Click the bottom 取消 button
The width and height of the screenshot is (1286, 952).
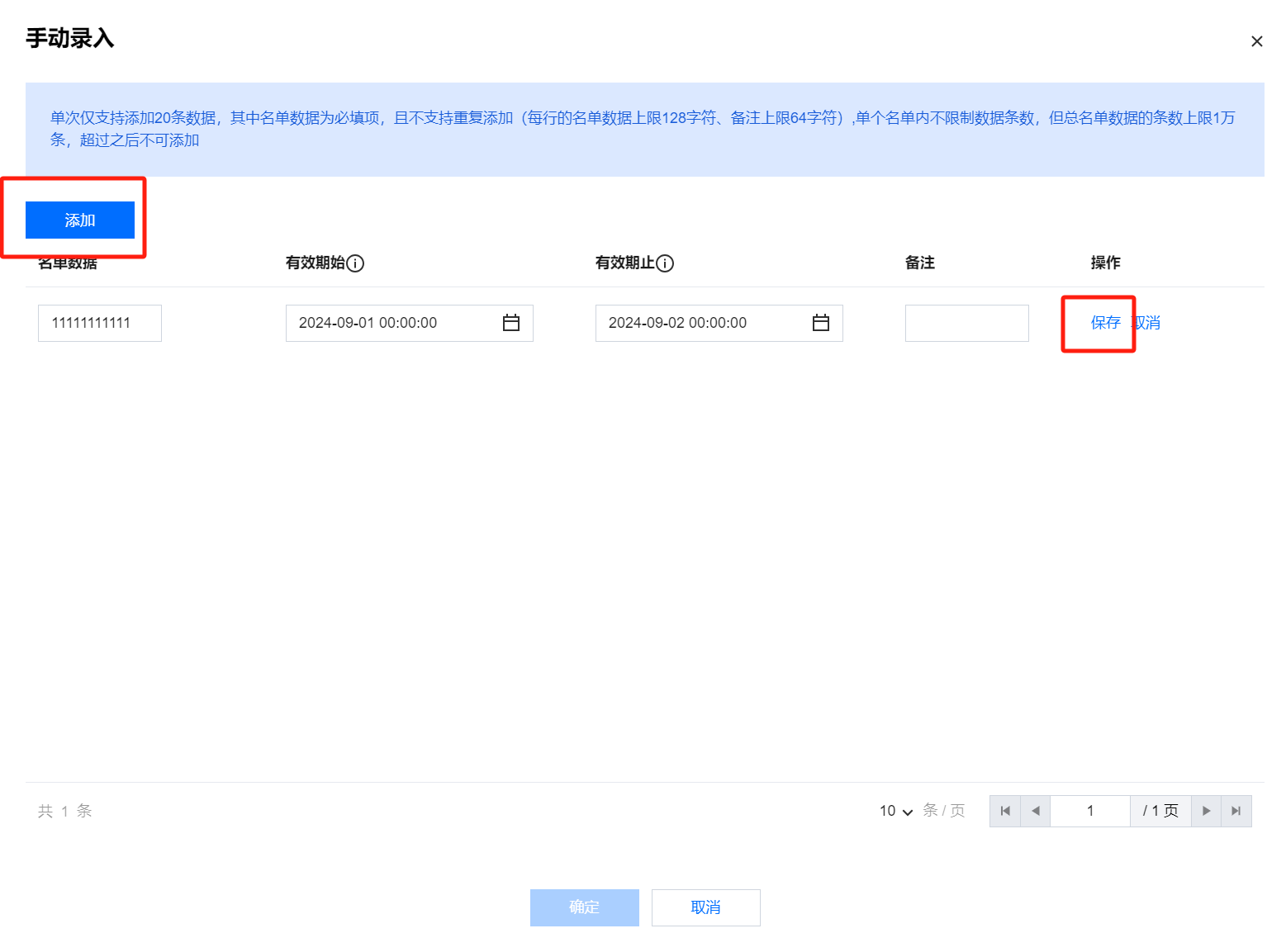[x=706, y=907]
